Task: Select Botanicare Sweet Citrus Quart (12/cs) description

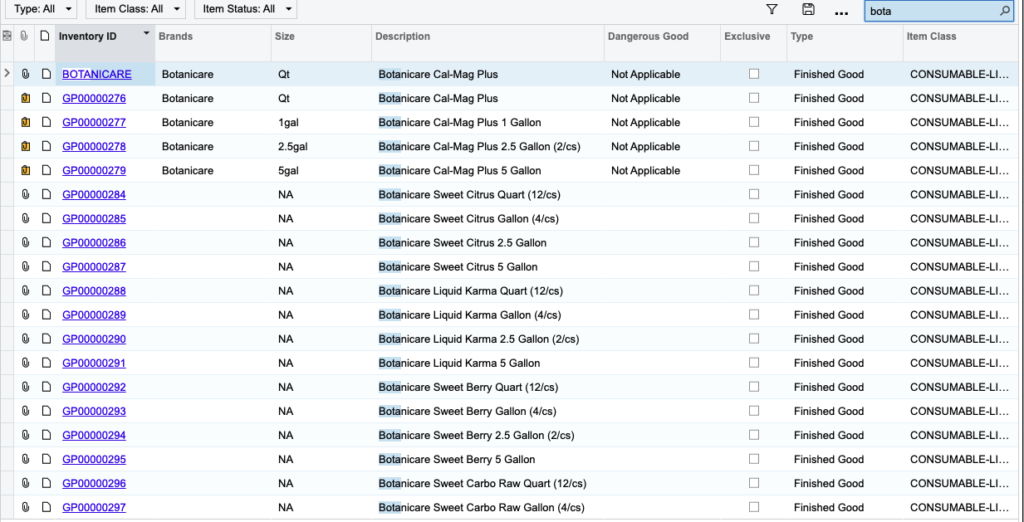Action: pyautogui.click(x=470, y=195)
